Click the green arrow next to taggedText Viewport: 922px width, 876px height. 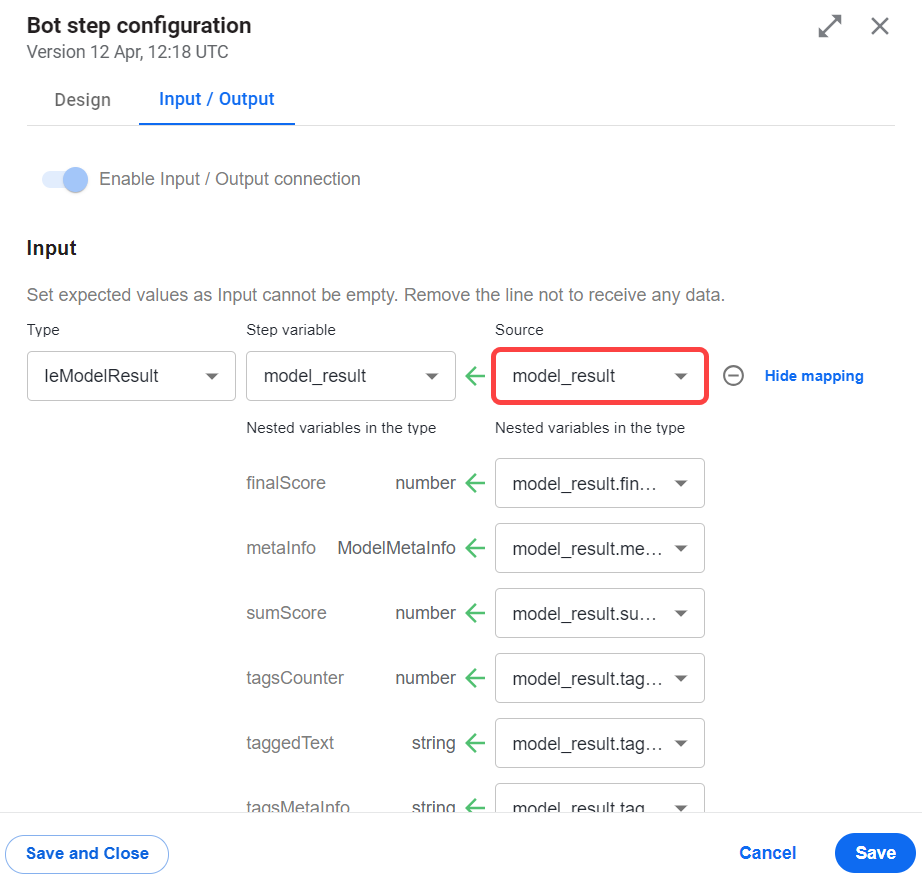pos(475,743)
